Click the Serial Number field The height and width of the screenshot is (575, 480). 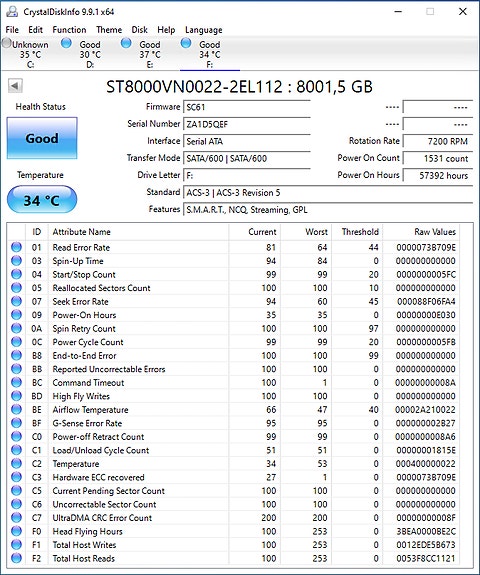(247, 124)
